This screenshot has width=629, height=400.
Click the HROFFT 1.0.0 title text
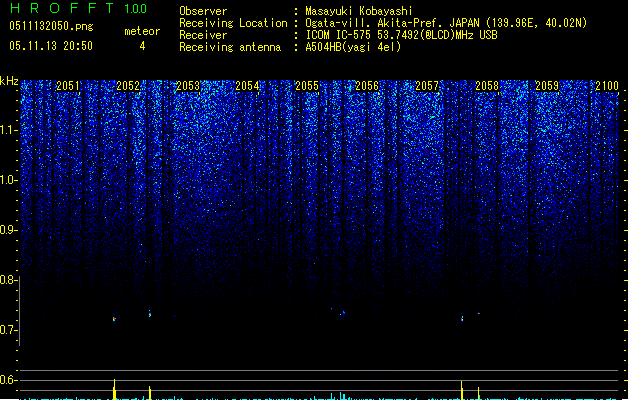click(79, 8)
